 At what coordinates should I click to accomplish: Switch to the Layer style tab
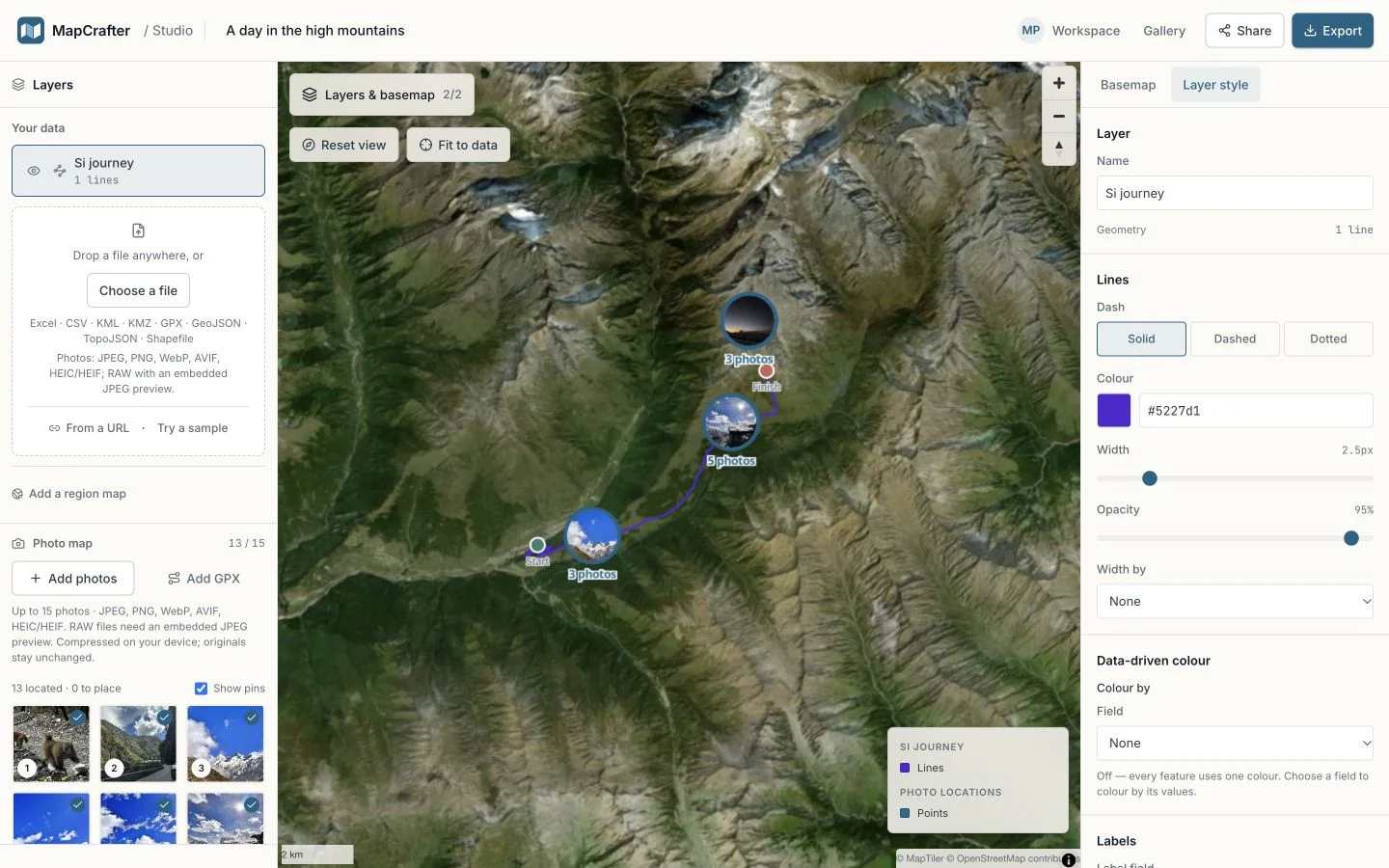[x=1215, y=85]
